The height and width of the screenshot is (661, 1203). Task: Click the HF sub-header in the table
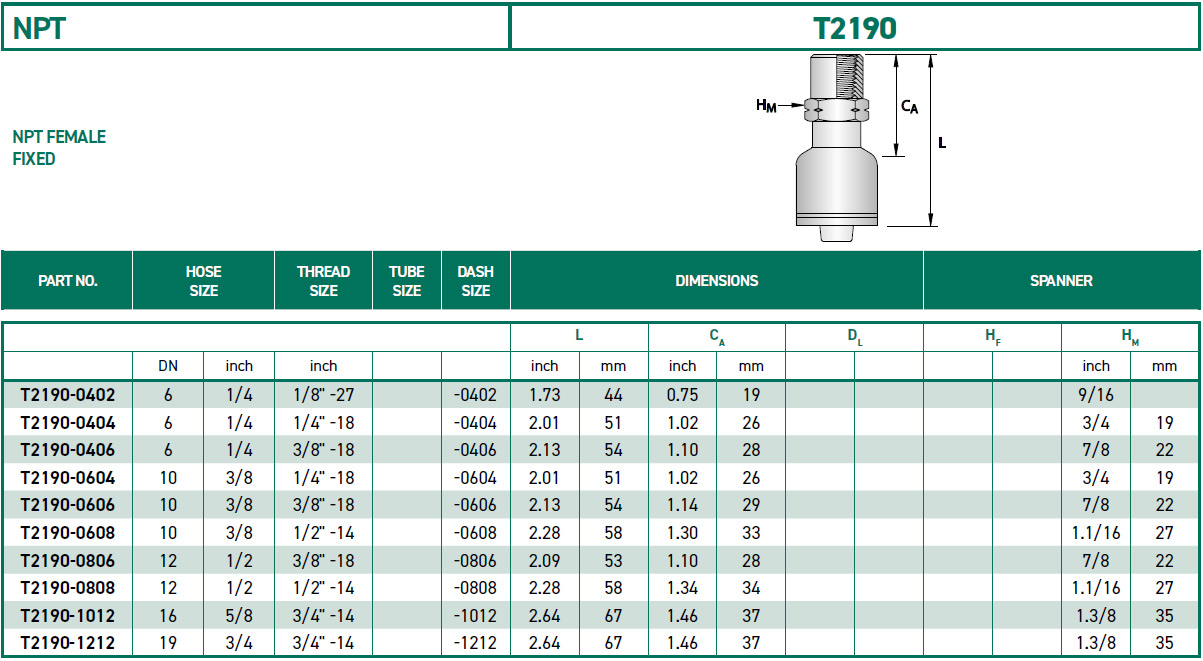point(992,338)
